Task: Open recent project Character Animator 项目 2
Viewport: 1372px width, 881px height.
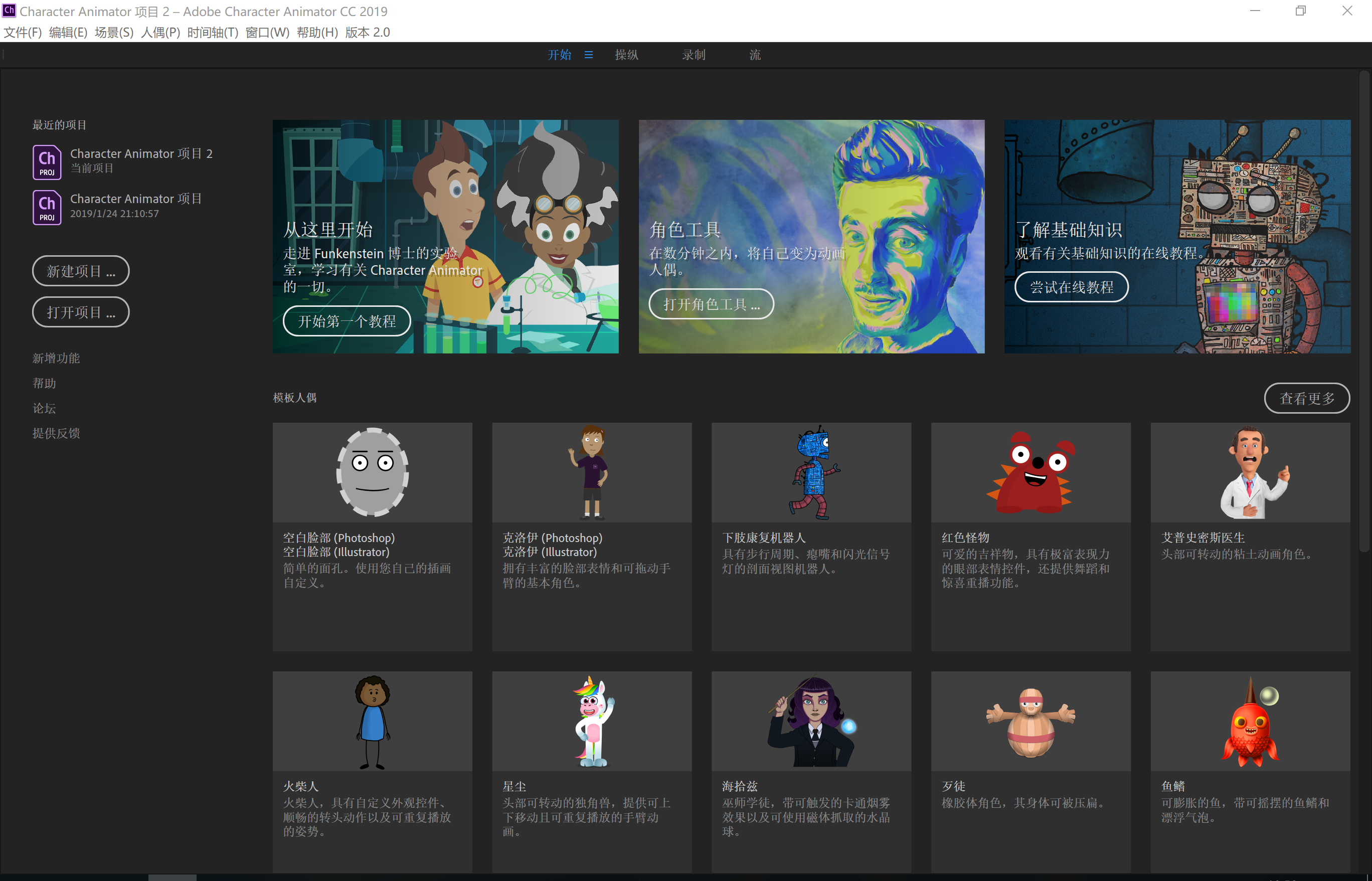Action: click(x=141, y=153)
